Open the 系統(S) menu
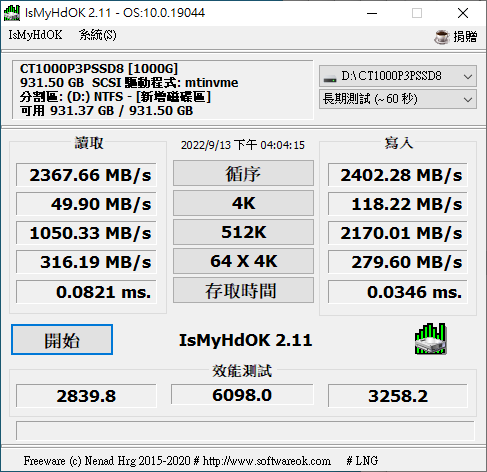Viewport: 487px width, 472px height. [98, 35]
